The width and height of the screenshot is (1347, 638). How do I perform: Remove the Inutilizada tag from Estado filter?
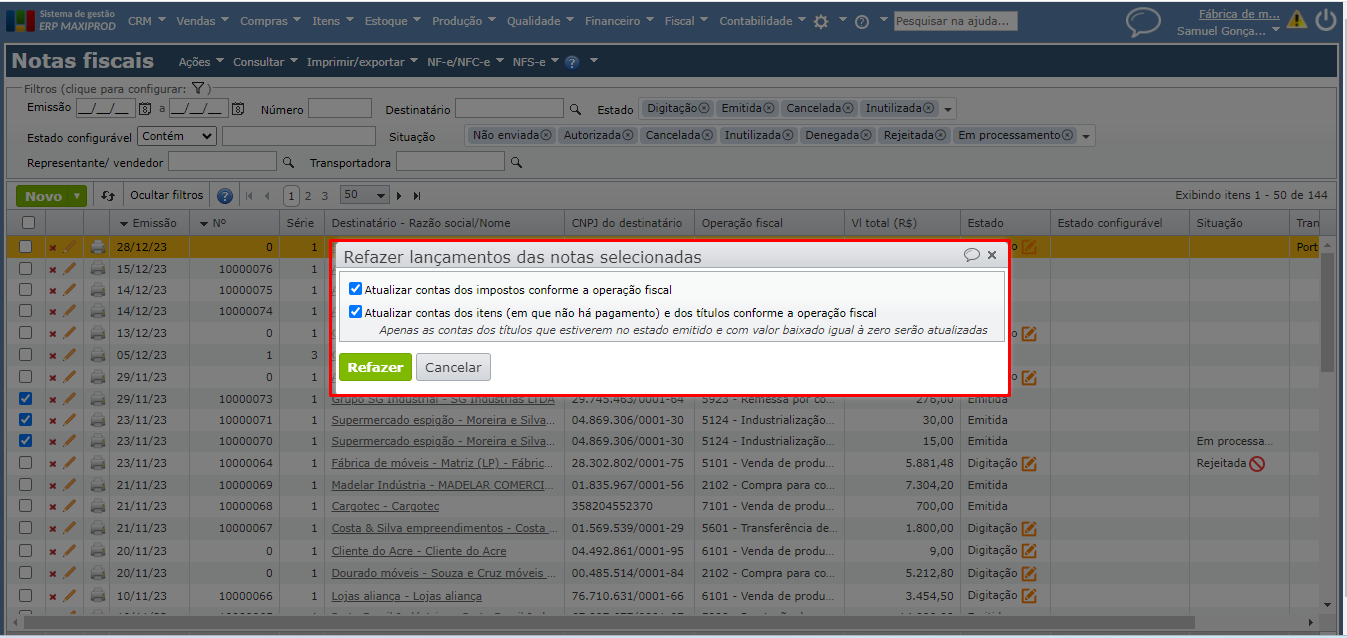pos(929,108)
